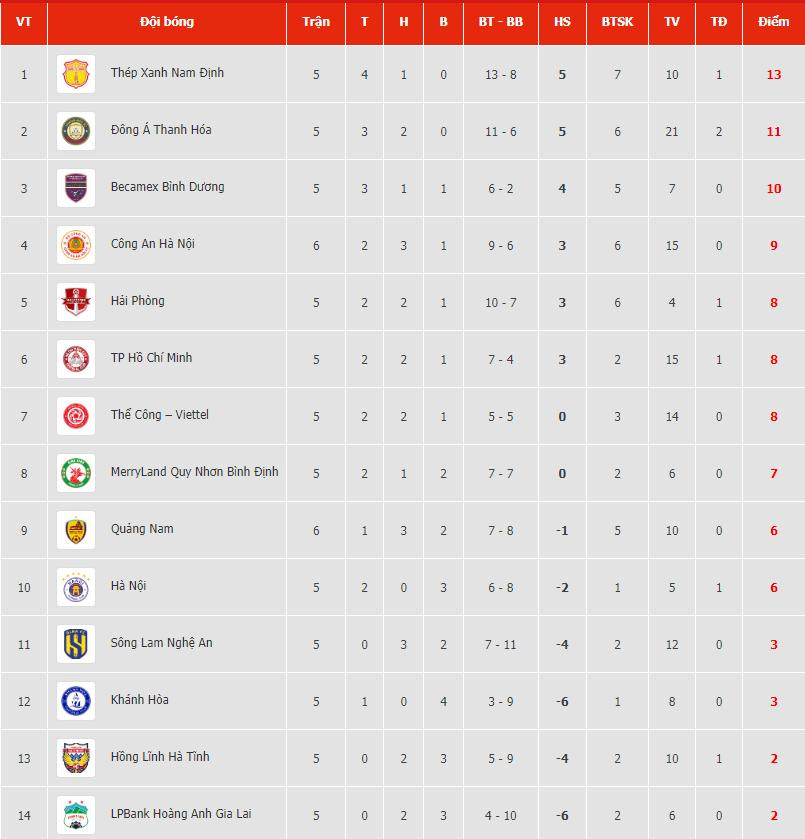Click the TP Hồ Chí Minh team logo
Image resolution: width=805 pixels, height=839 pixels.
[x=76, y=359]
